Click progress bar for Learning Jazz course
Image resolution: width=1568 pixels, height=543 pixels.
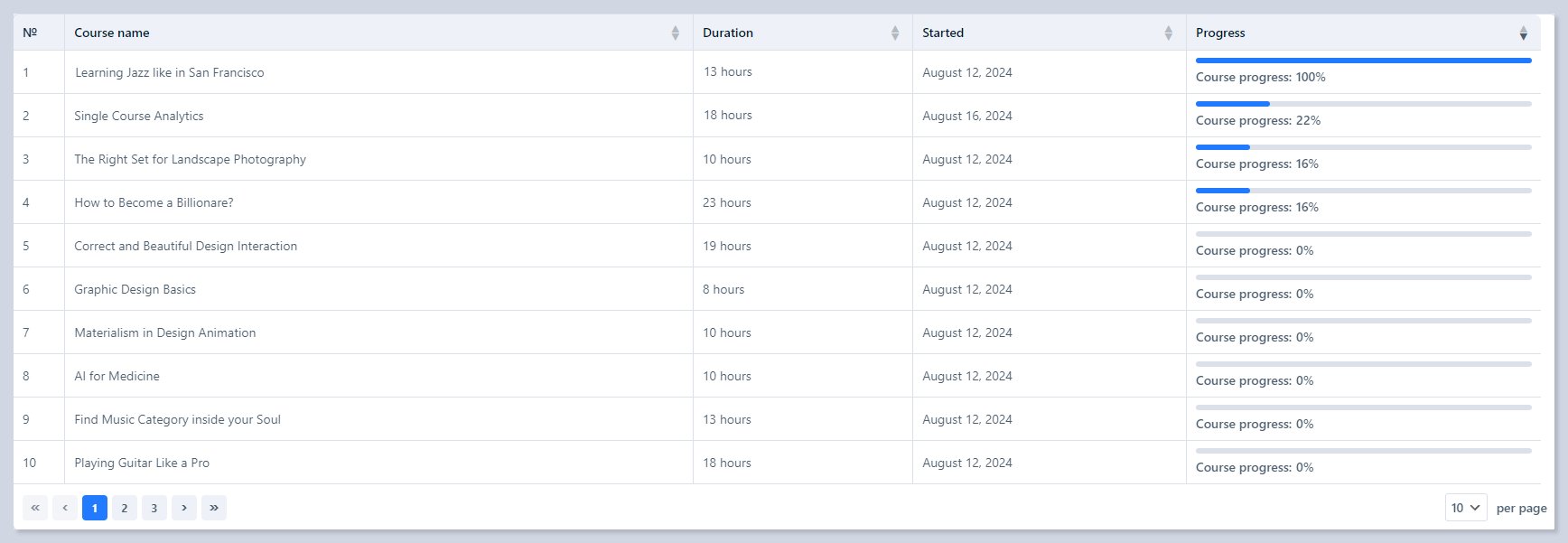tap(1363, 61)
